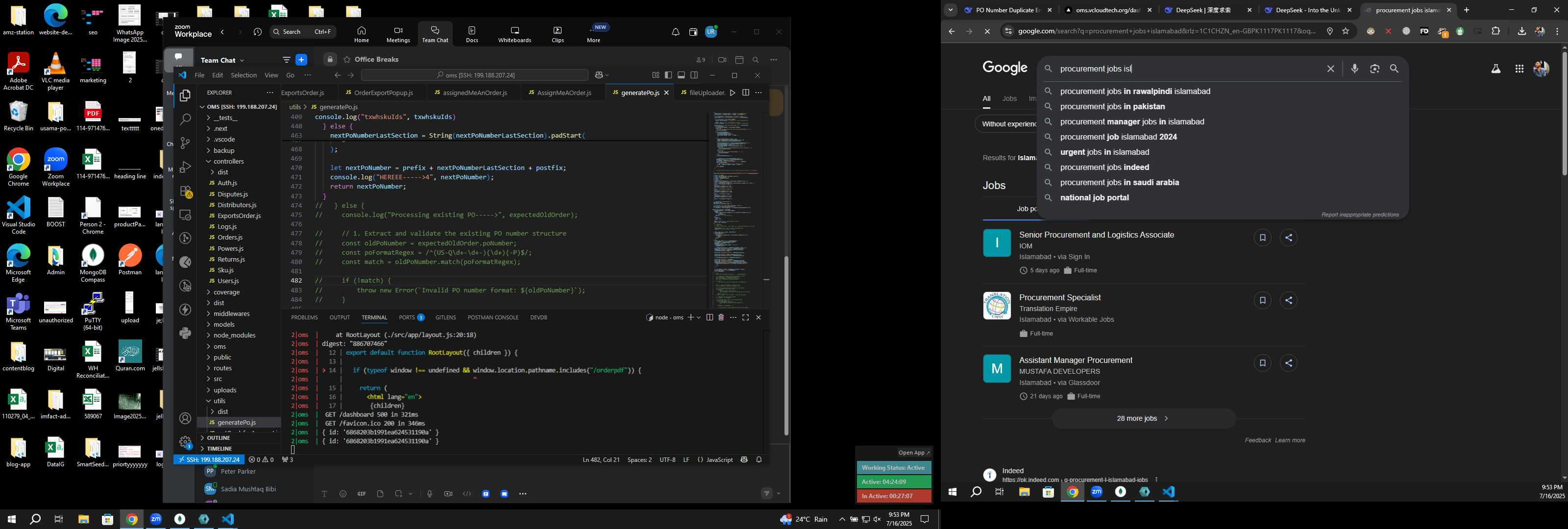The height and width of the screenshot is (529, 1568).
Task: Open Source Control view in VS Code
Action: coord(185,143)
